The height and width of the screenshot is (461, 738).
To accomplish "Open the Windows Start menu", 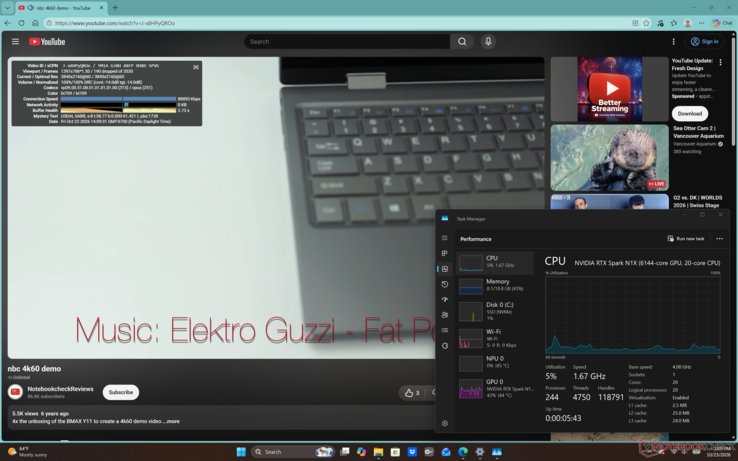I will tap(241, 452).
